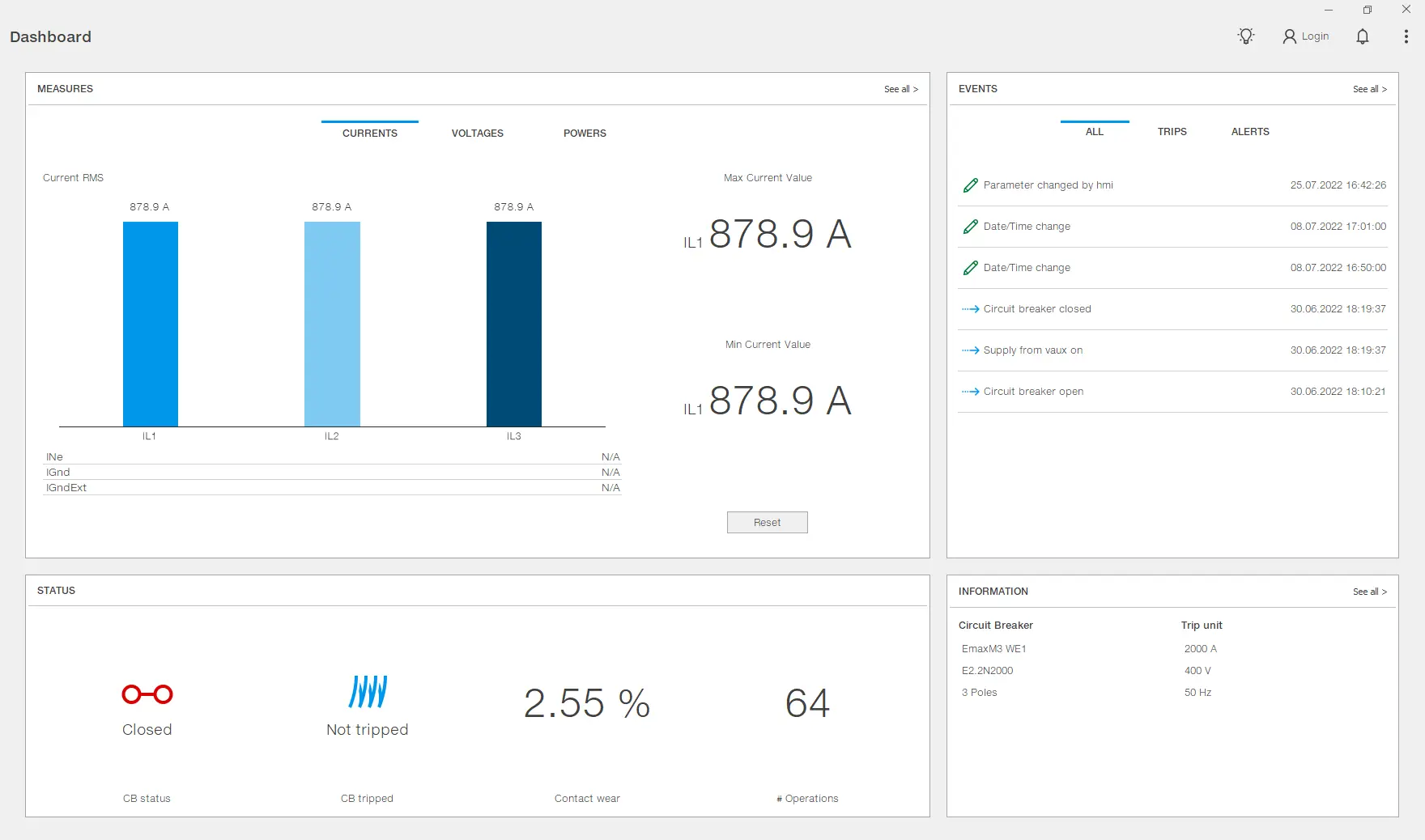Open the notifications bell

click(1363, 36)
